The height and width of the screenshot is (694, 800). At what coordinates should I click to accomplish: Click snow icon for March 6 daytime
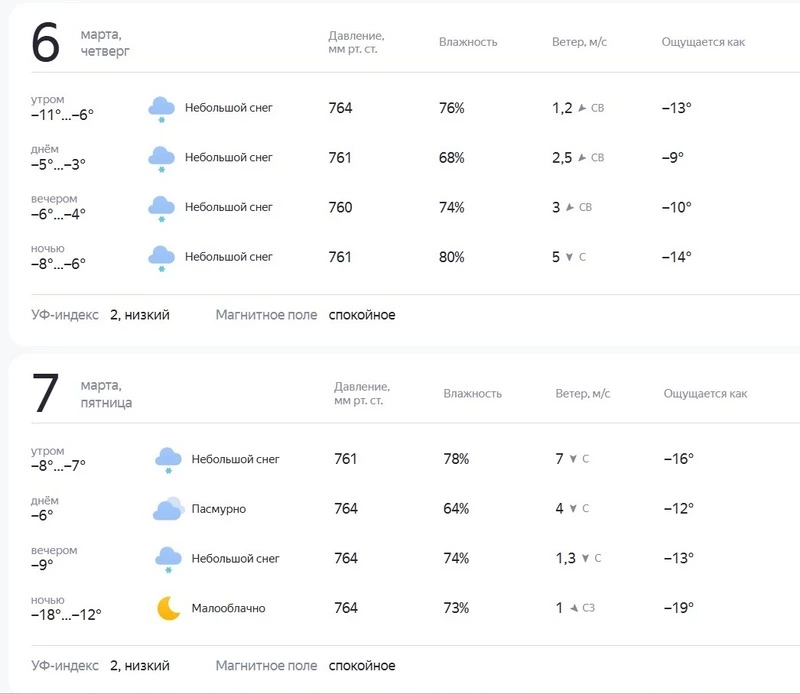[161, 158]
